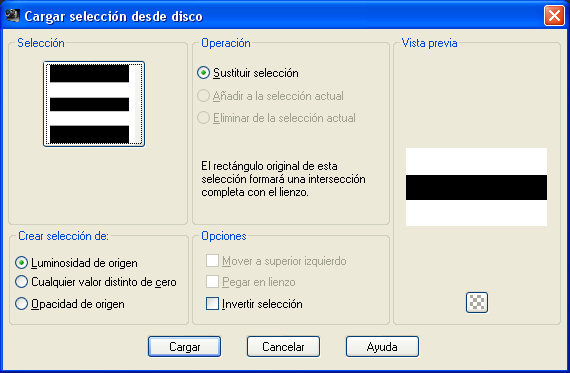Click the Cargar button
This screenshot has width=570, height=373.
(184, 346)
